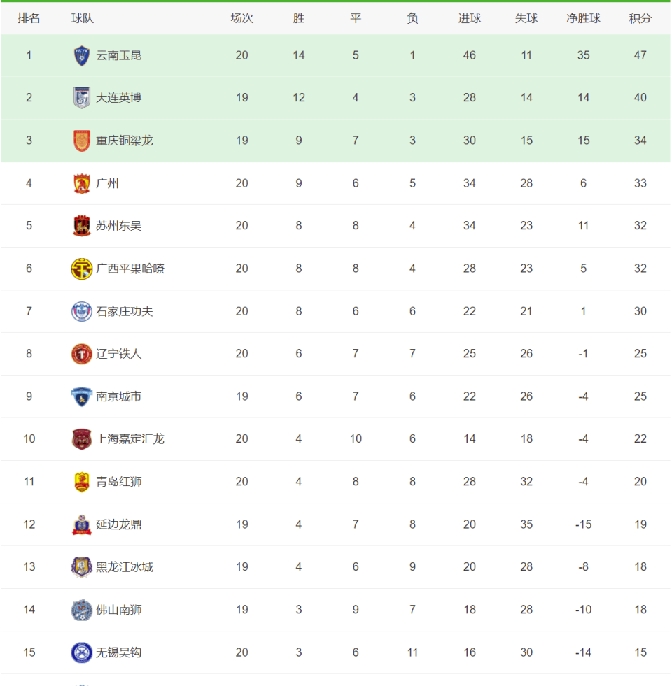The height and width of the screenshot is (686, 672).
Task: Select the 辽宁铁人 team logo
Action: (81, 353)
